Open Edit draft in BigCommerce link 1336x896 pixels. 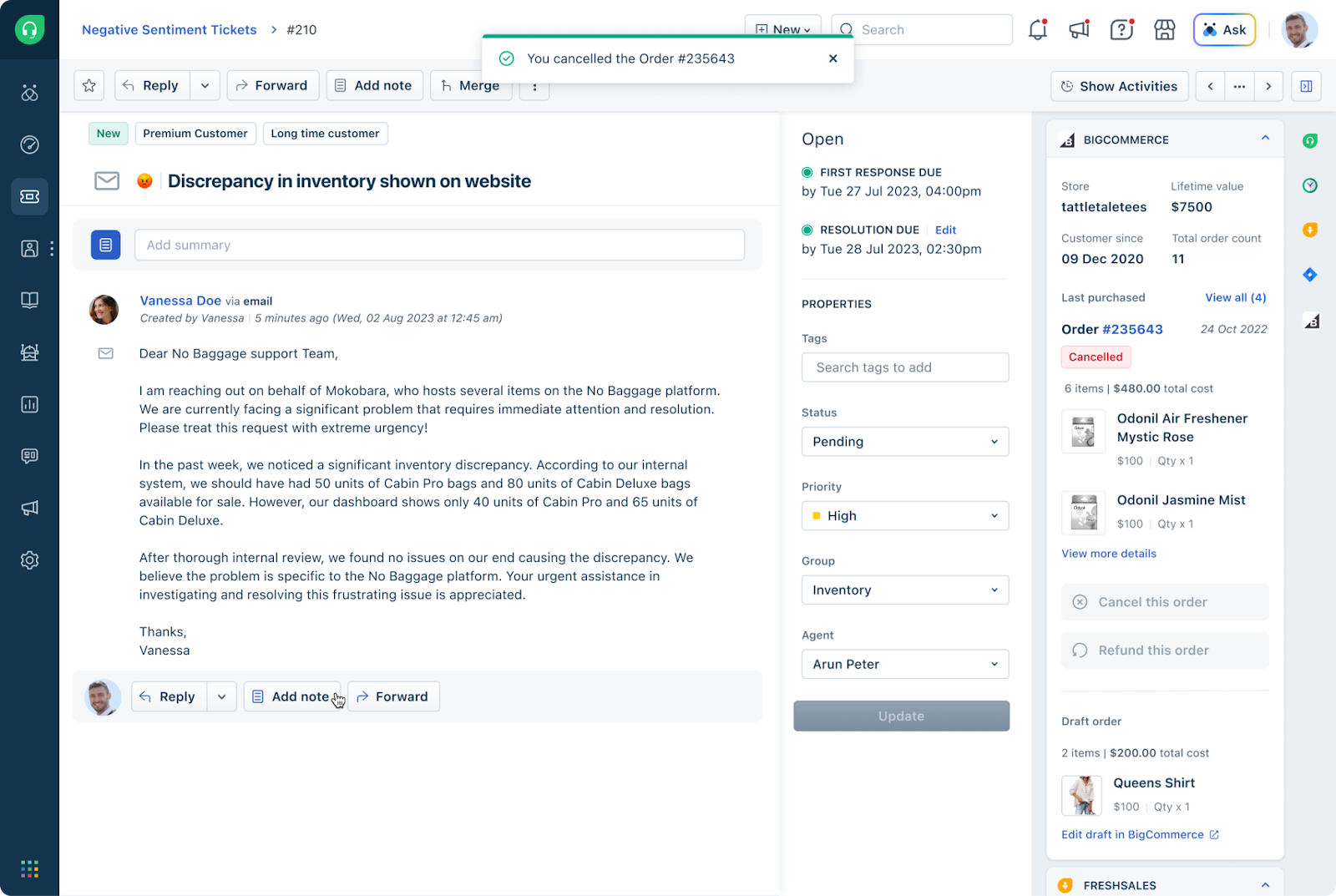tap(1140, 834)
